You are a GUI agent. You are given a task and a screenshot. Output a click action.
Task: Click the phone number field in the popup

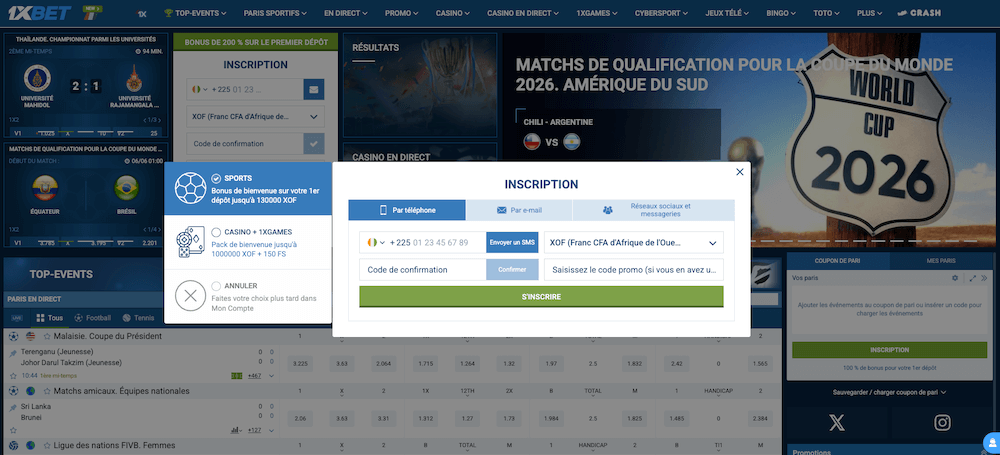(438, 242)
